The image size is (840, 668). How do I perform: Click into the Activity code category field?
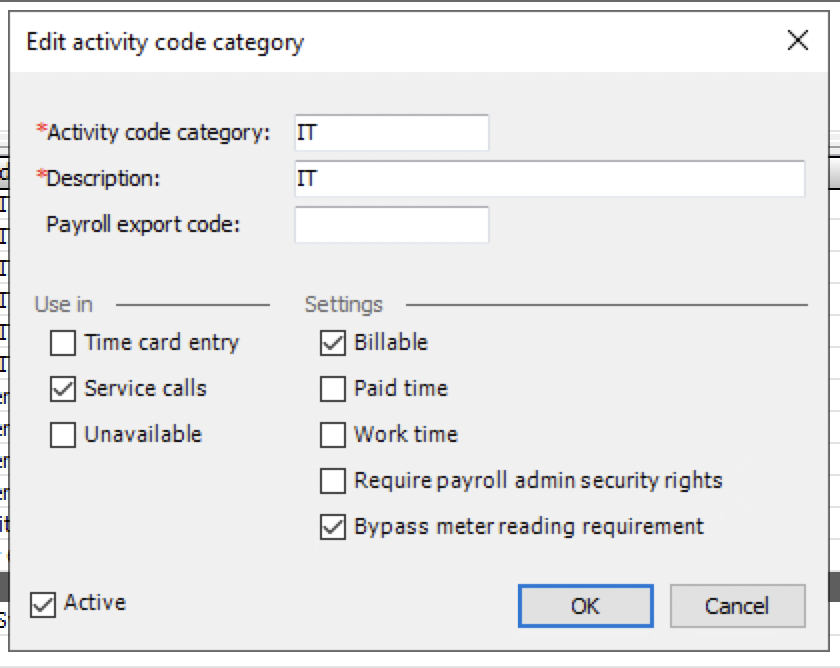coord(392,132)
